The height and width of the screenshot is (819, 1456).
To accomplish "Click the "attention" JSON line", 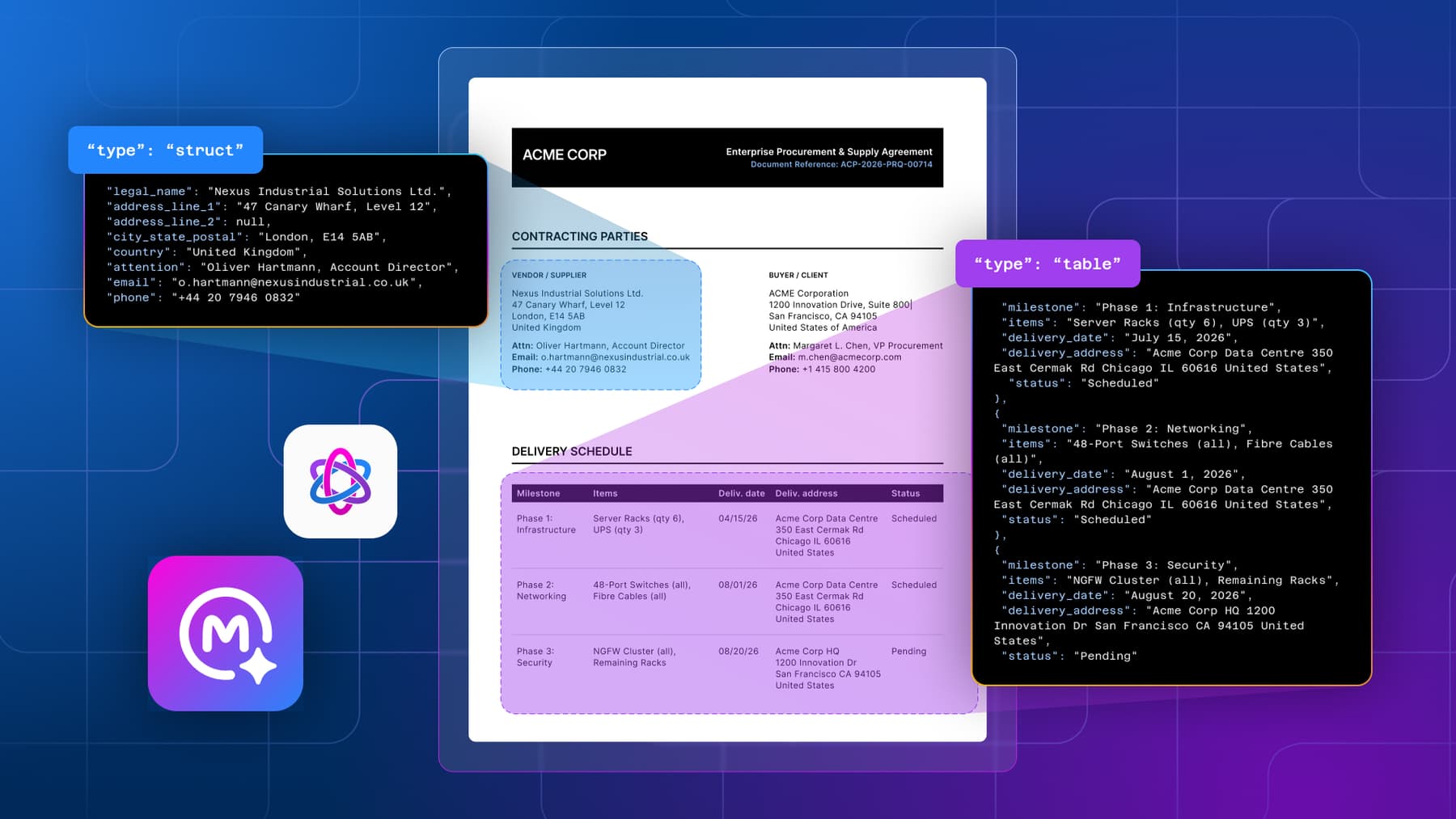I will tap(282, 268).
